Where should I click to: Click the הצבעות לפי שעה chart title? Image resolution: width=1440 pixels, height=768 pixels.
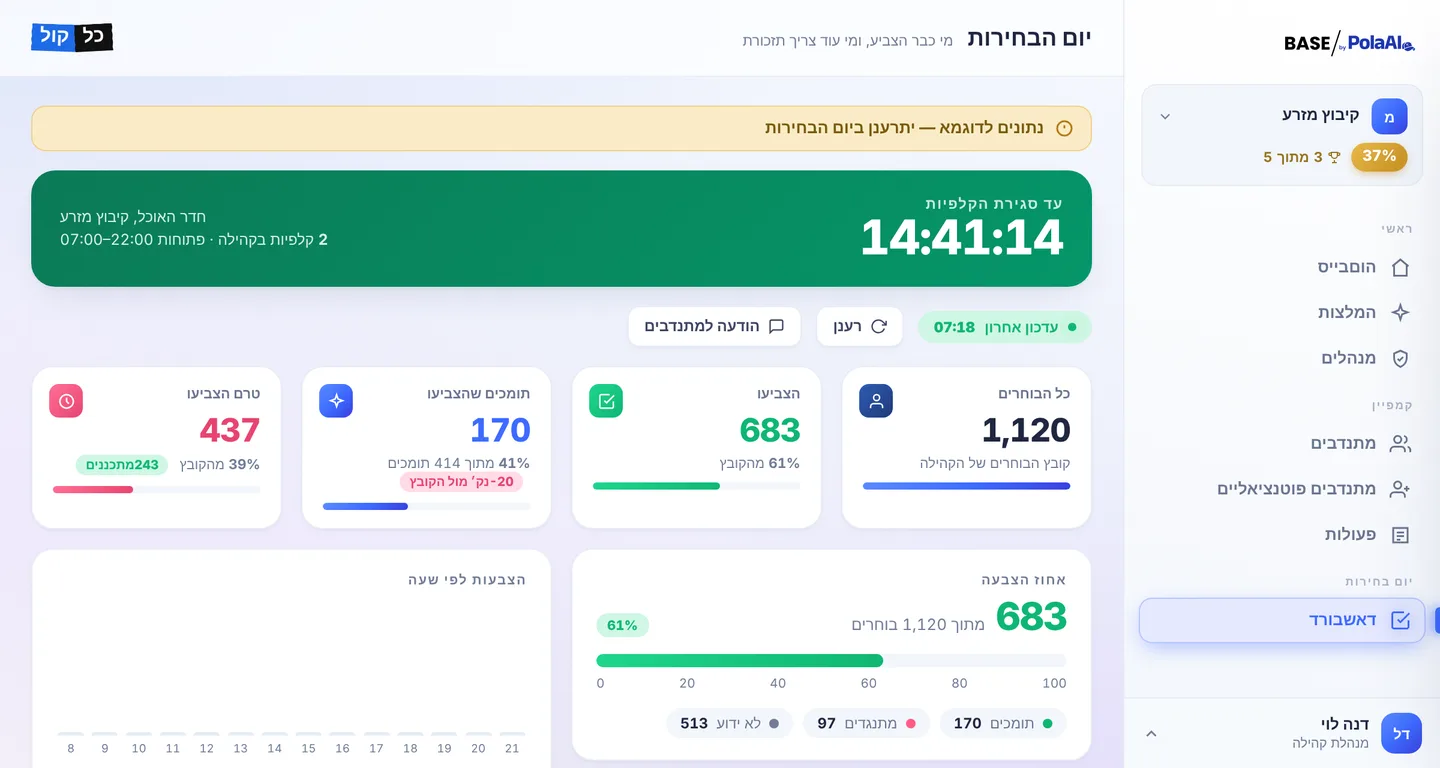point(467,579)
